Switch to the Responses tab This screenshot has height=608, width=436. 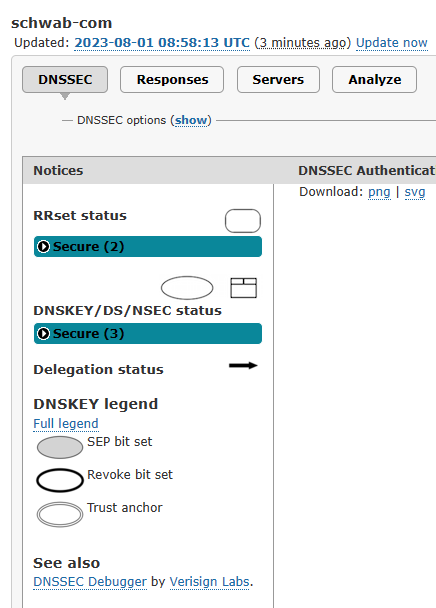(x=172, y=79)
